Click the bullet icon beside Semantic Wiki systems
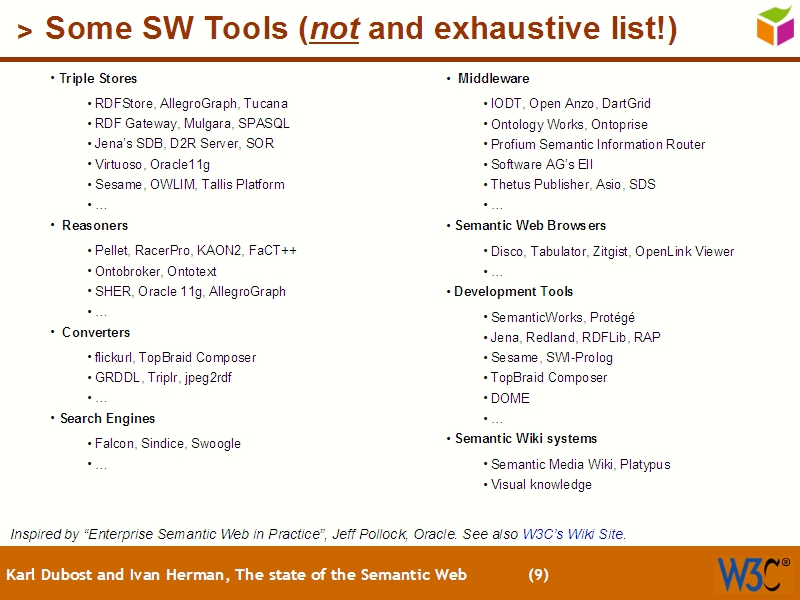 tap(447, 438)
